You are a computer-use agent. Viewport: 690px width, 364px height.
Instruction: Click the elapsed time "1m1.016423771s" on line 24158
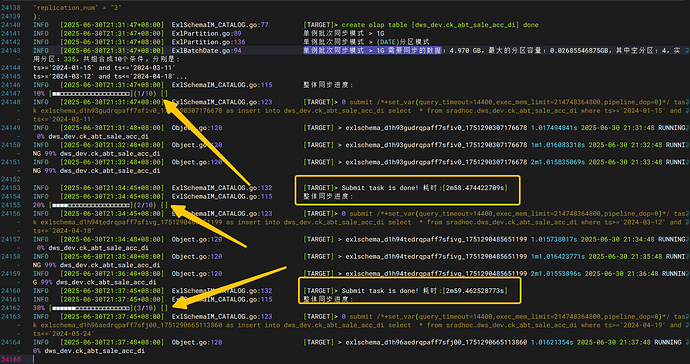[x=558, y=257]
